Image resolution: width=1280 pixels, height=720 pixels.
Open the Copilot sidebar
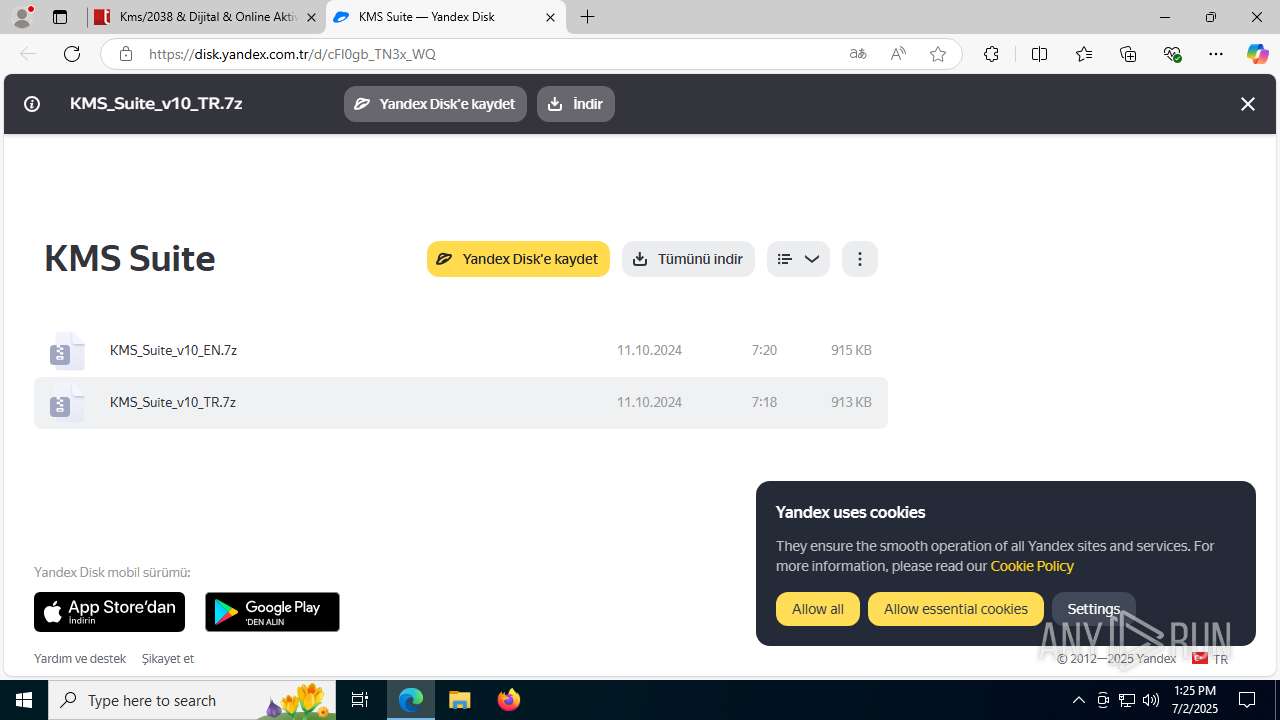pos(1258,54)
